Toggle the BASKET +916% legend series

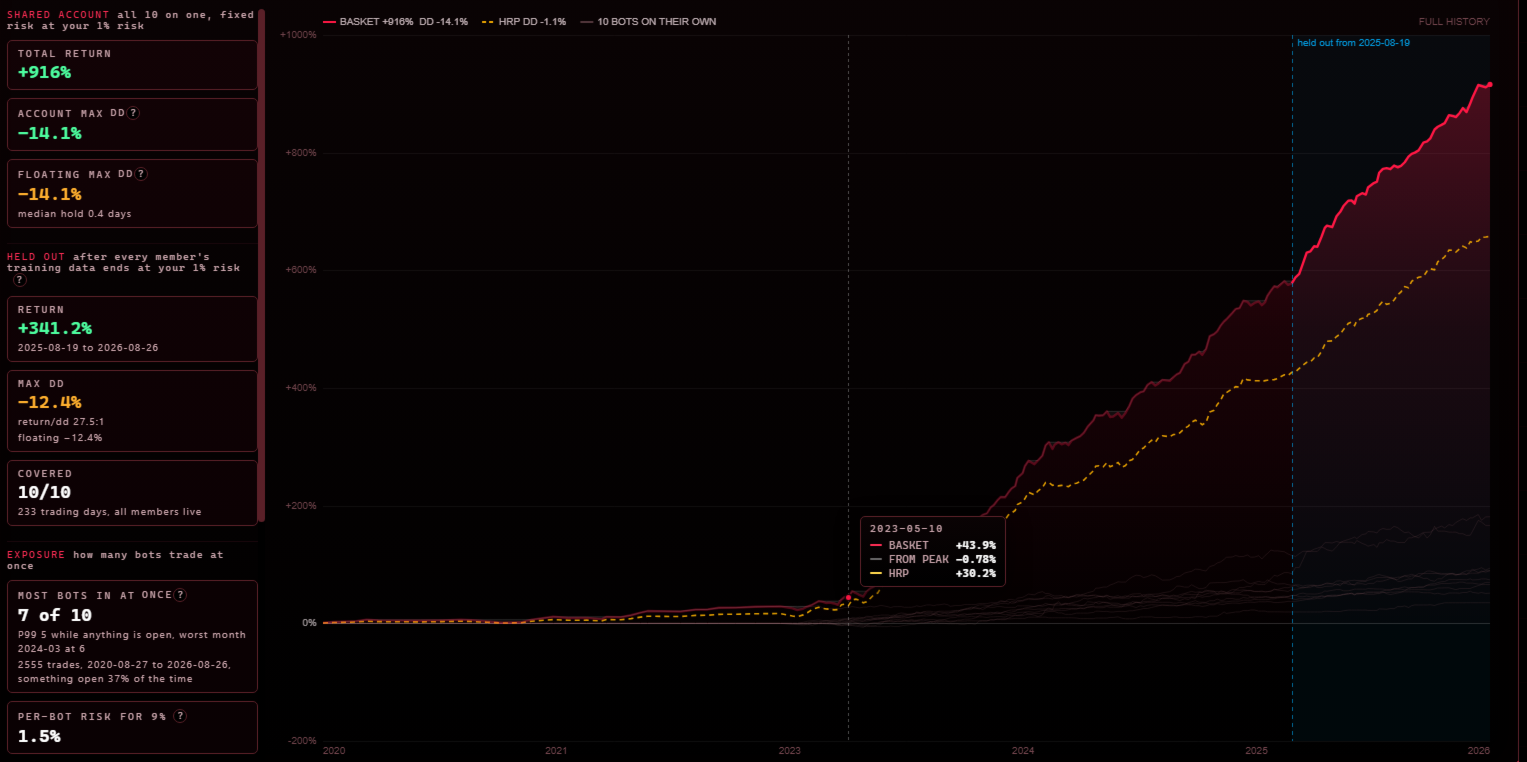coord(395,21)
